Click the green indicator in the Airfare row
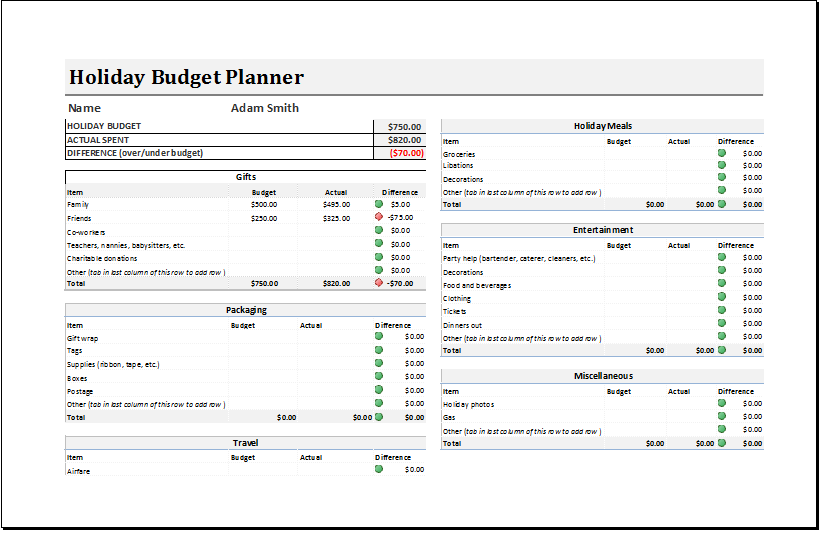819x533 pixels. (379, 469)
